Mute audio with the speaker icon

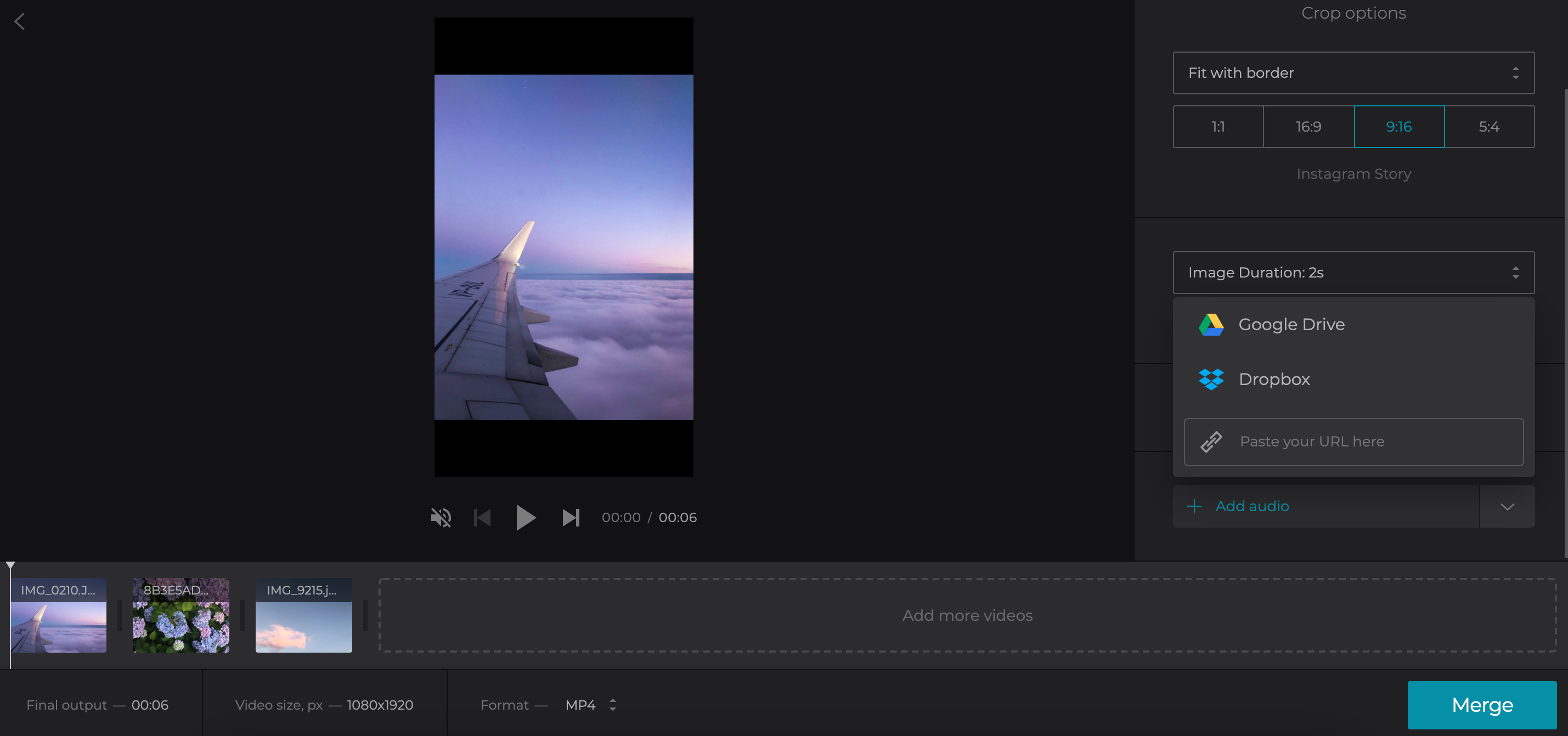(441, 518)
